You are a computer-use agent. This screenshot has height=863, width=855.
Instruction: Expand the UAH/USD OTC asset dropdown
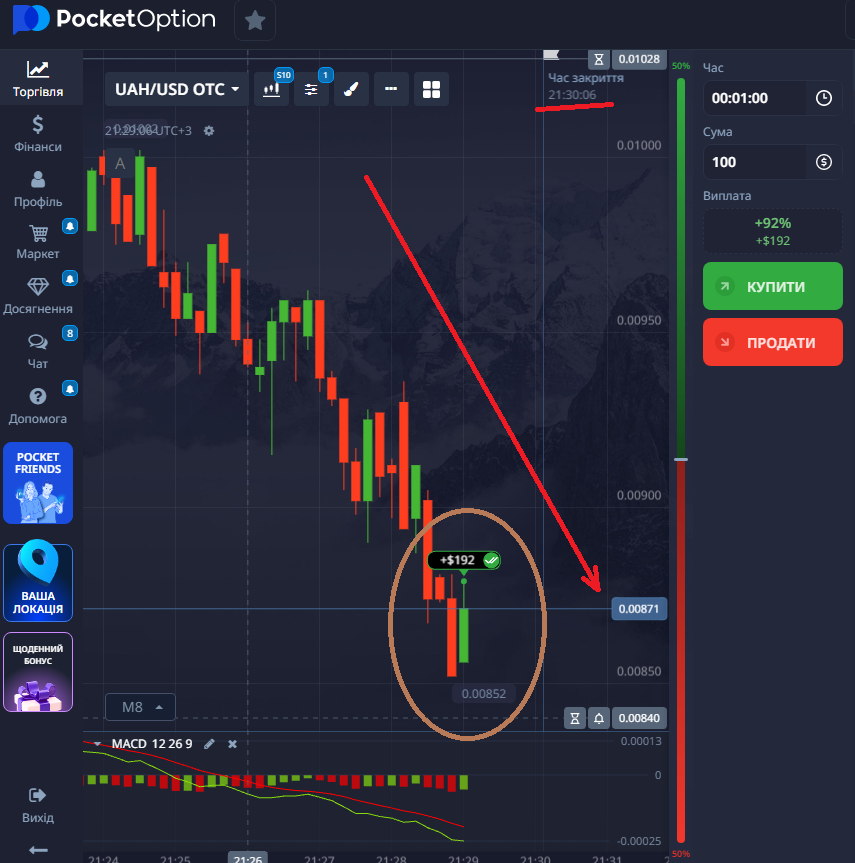point(176,89)
